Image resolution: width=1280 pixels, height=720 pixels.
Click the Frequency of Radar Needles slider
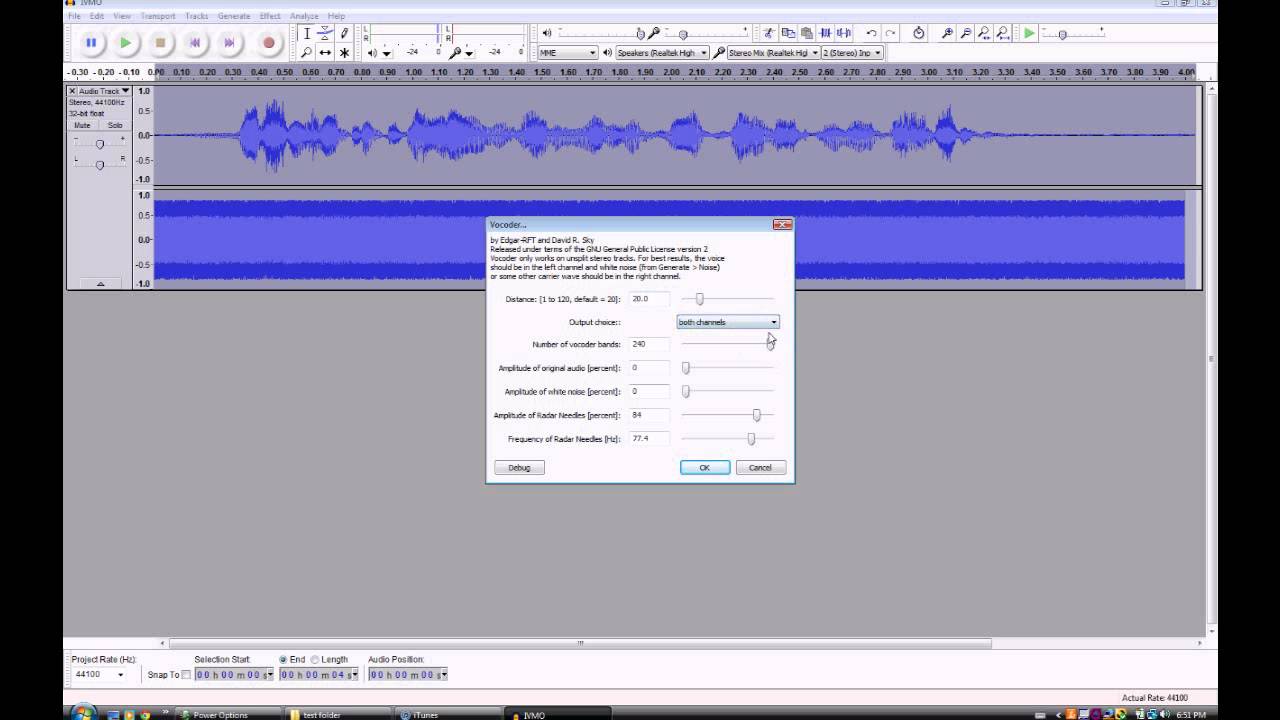click(751, 439)
